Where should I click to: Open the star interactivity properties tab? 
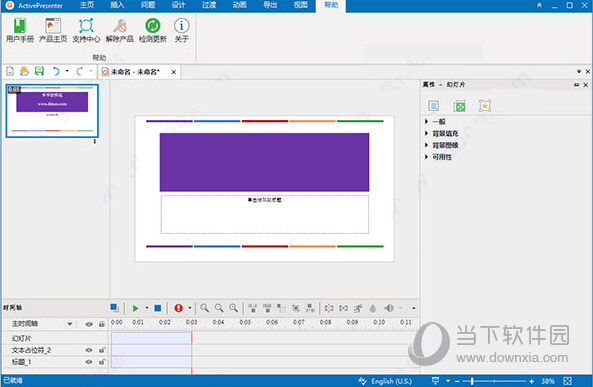tap(485, 106)
